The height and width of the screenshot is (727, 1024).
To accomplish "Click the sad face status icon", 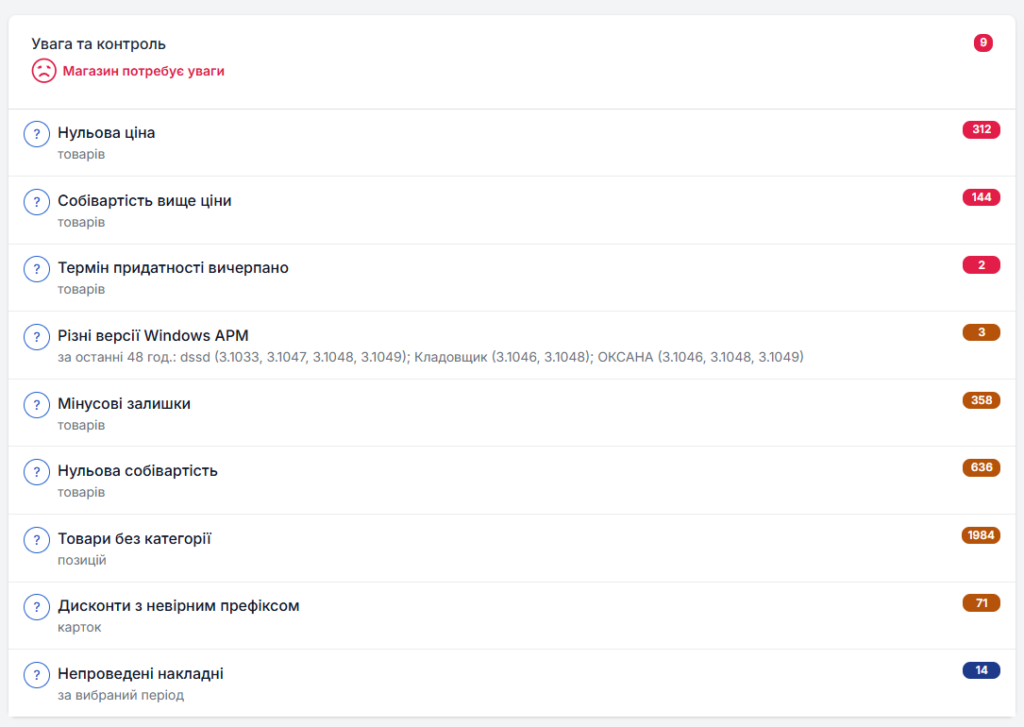I will [x=44, y=71].
